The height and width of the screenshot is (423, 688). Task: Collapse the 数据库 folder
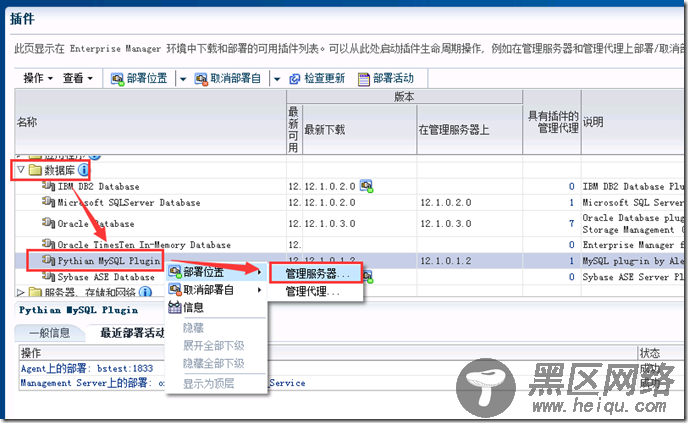click(21, 169)
